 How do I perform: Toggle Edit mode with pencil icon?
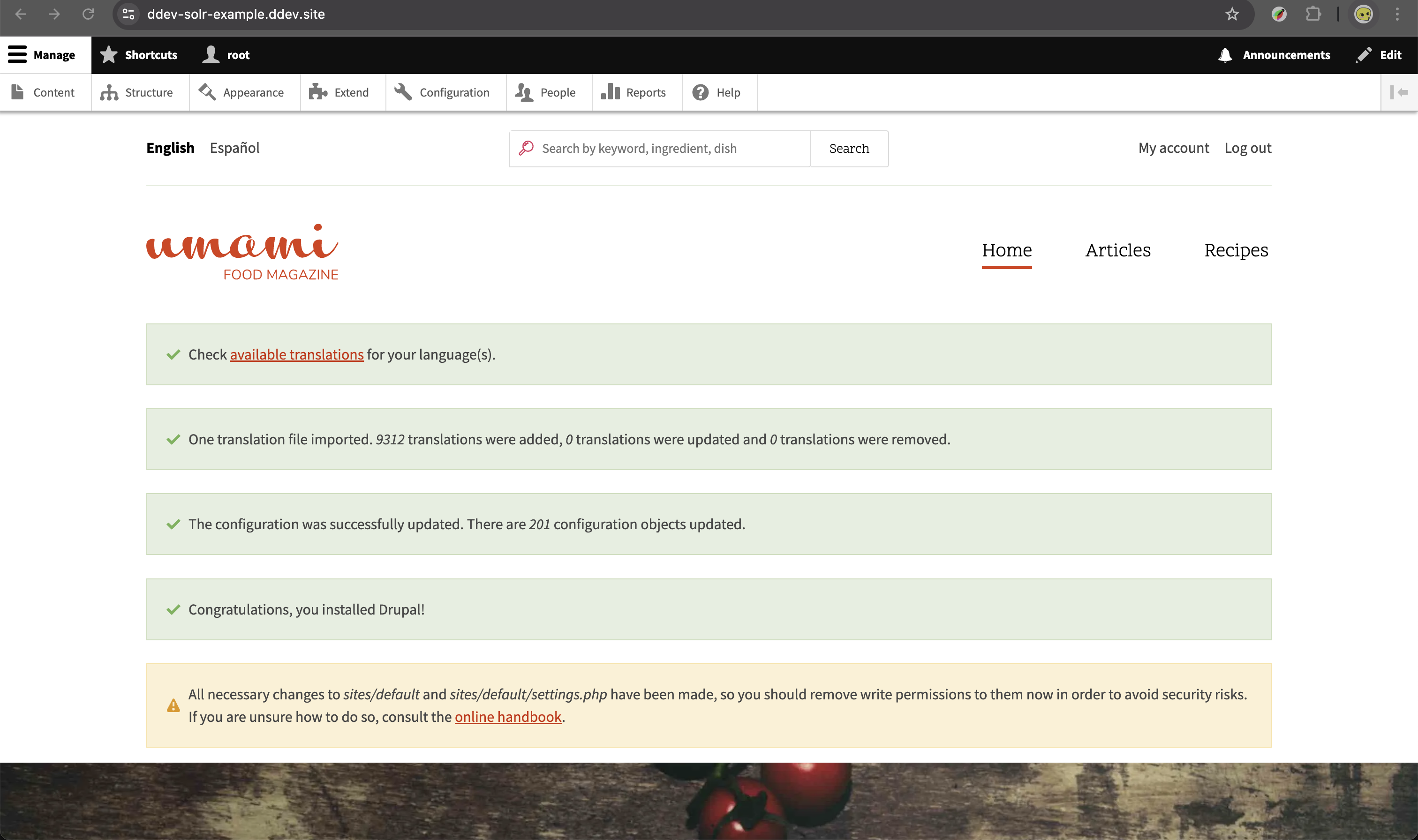click(x=1379, y=55)
